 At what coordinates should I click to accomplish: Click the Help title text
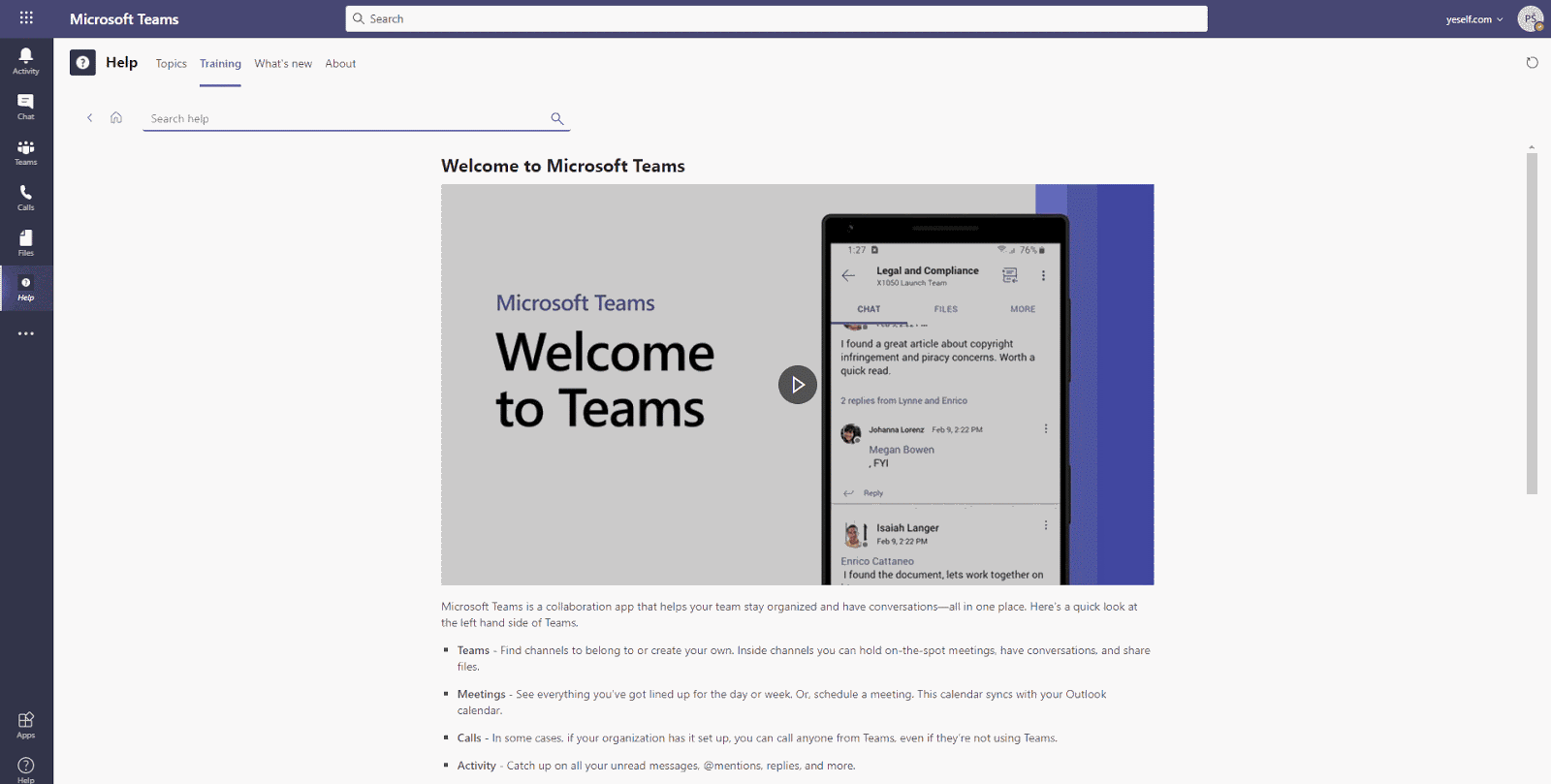pos(122,63)
